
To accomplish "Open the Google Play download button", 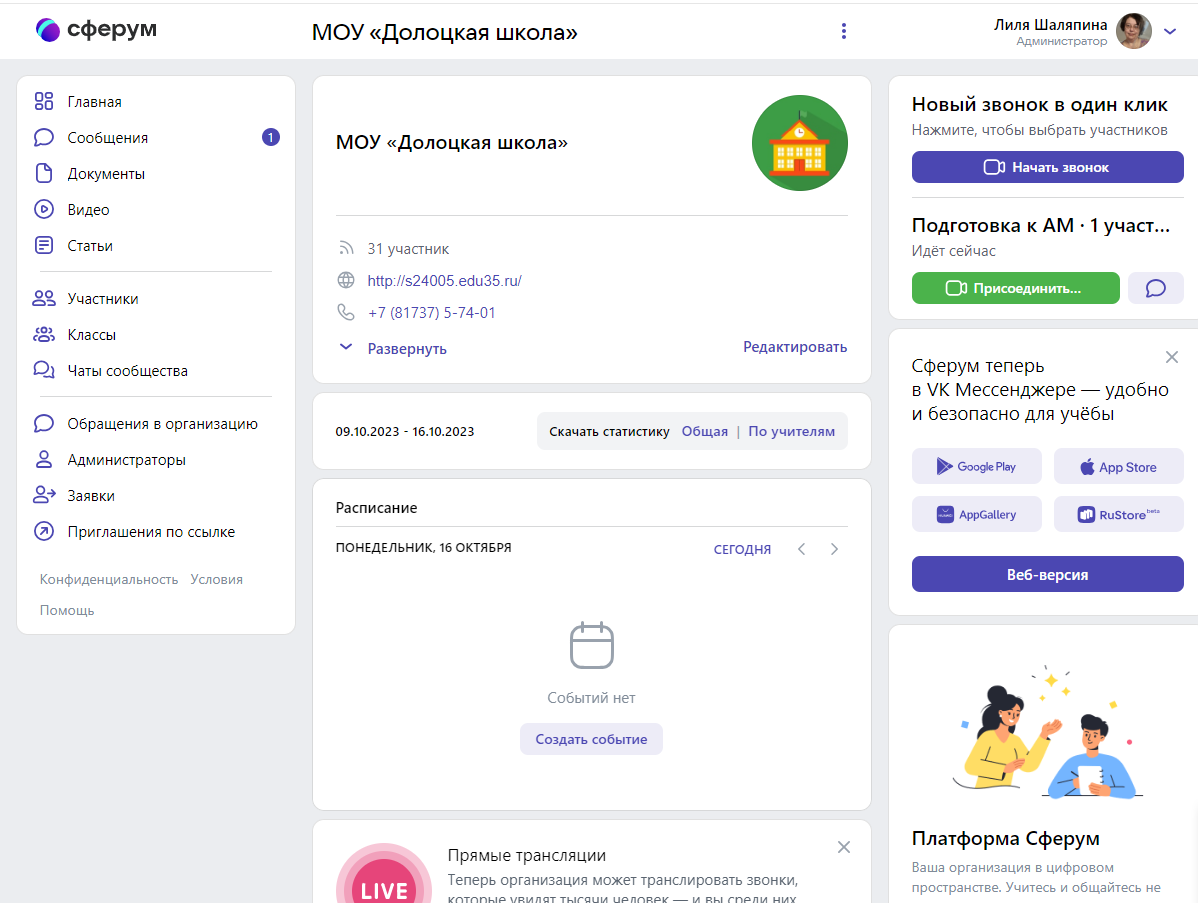I will [x=976, y=466].
